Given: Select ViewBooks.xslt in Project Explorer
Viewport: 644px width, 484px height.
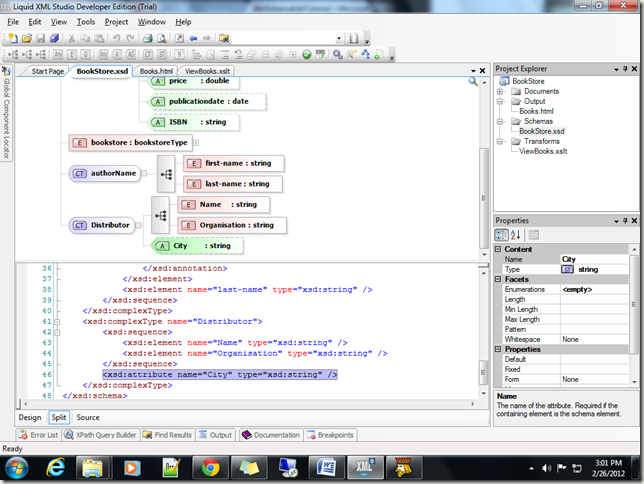Looking at the screenshot, I should [545, 152].
